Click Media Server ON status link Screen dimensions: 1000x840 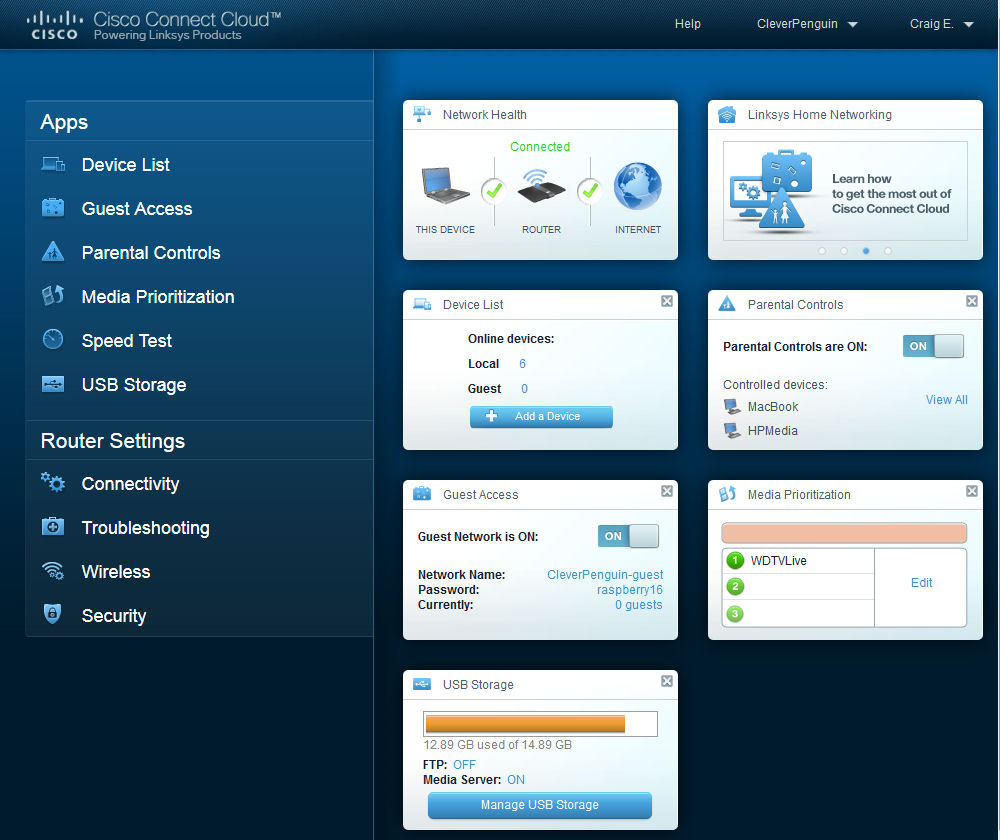(x=516, y=779)
